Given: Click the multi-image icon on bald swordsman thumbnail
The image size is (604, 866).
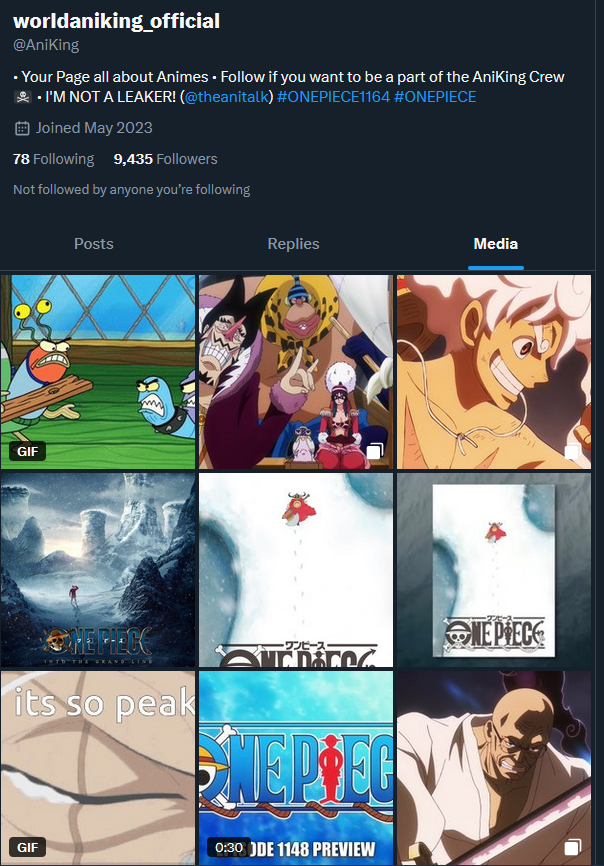Looking at the screenshot, I should 573,847.
